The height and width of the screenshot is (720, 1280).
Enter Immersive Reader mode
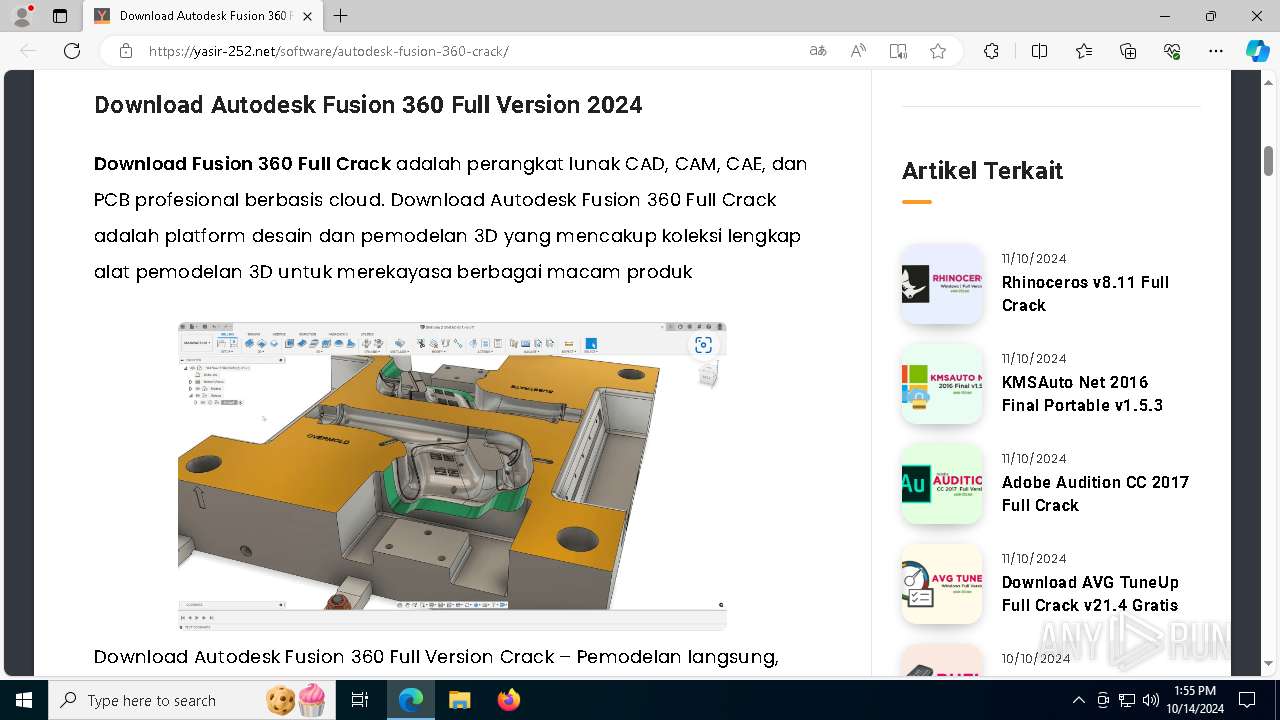pos(898,51)
